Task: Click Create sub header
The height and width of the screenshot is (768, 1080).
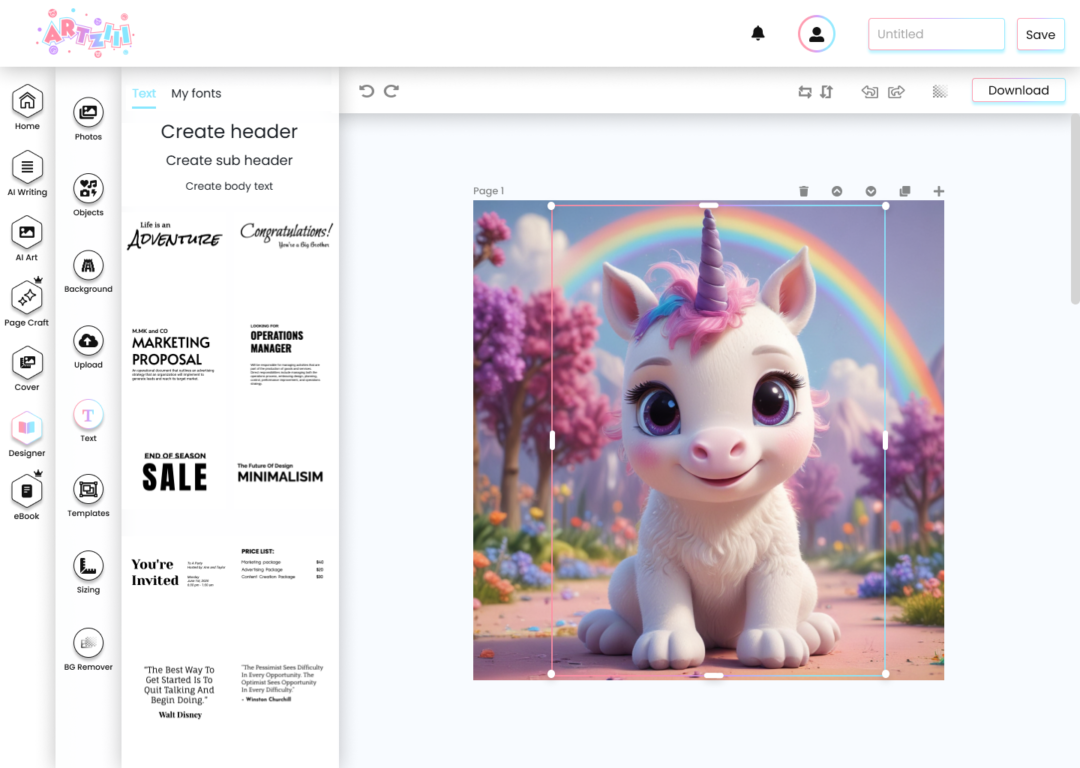Action: click(229, 160)
